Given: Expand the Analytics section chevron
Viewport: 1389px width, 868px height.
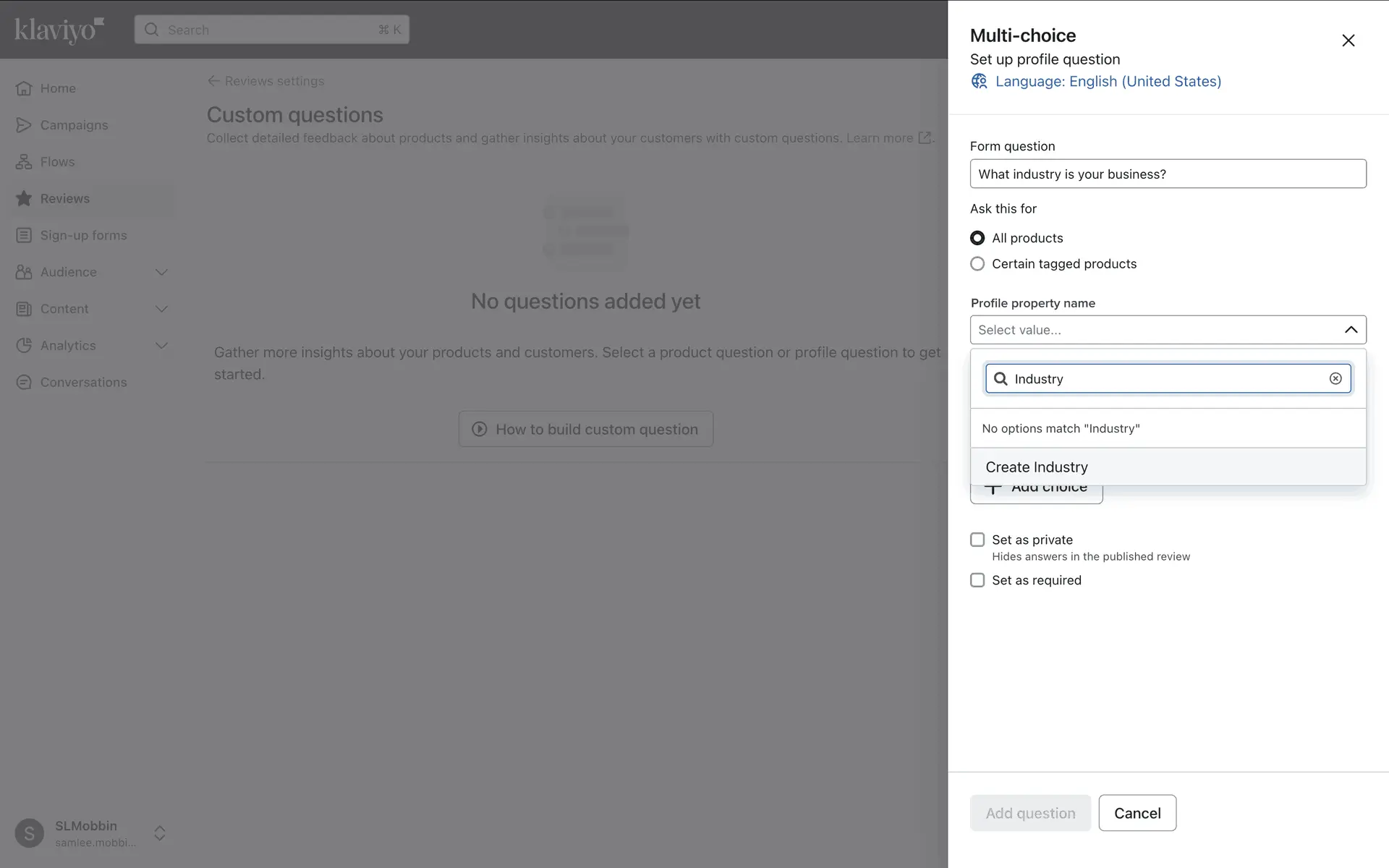Looking at the screenshot, I should (x=161, y=346).
